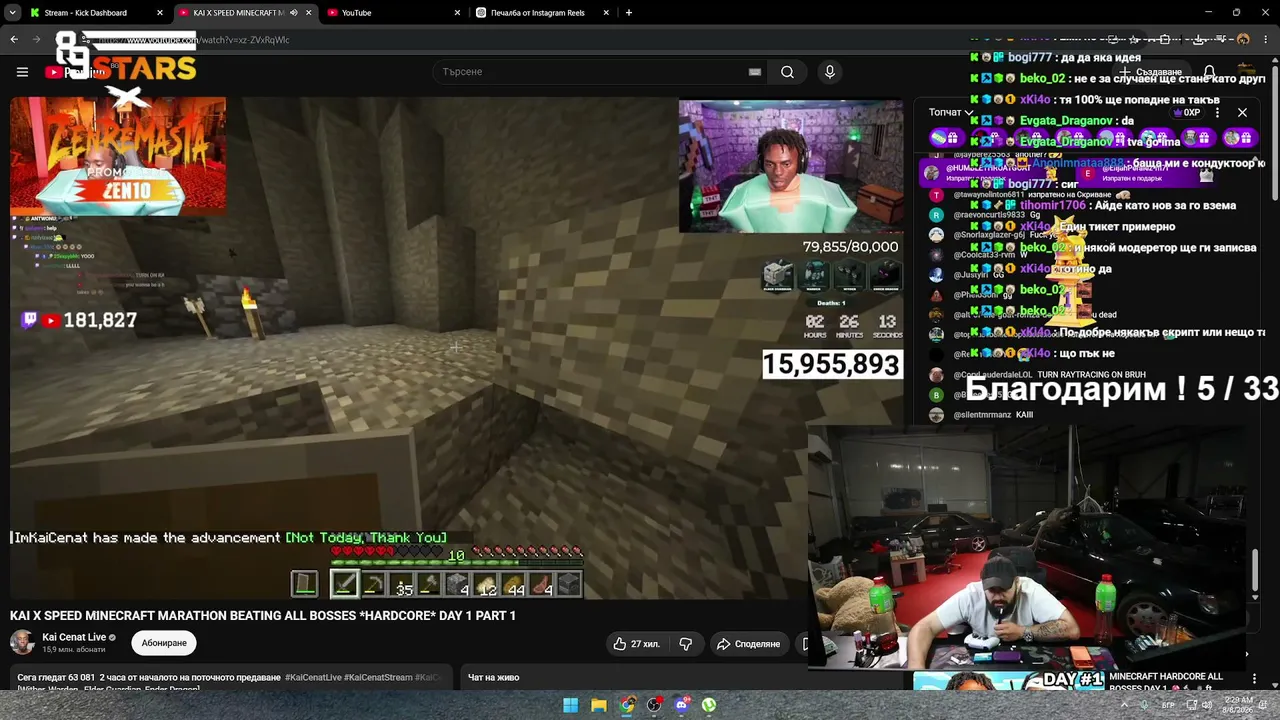
Task: Click the Not Today, Thank You advancement text
Action: [x=366, y=538]
